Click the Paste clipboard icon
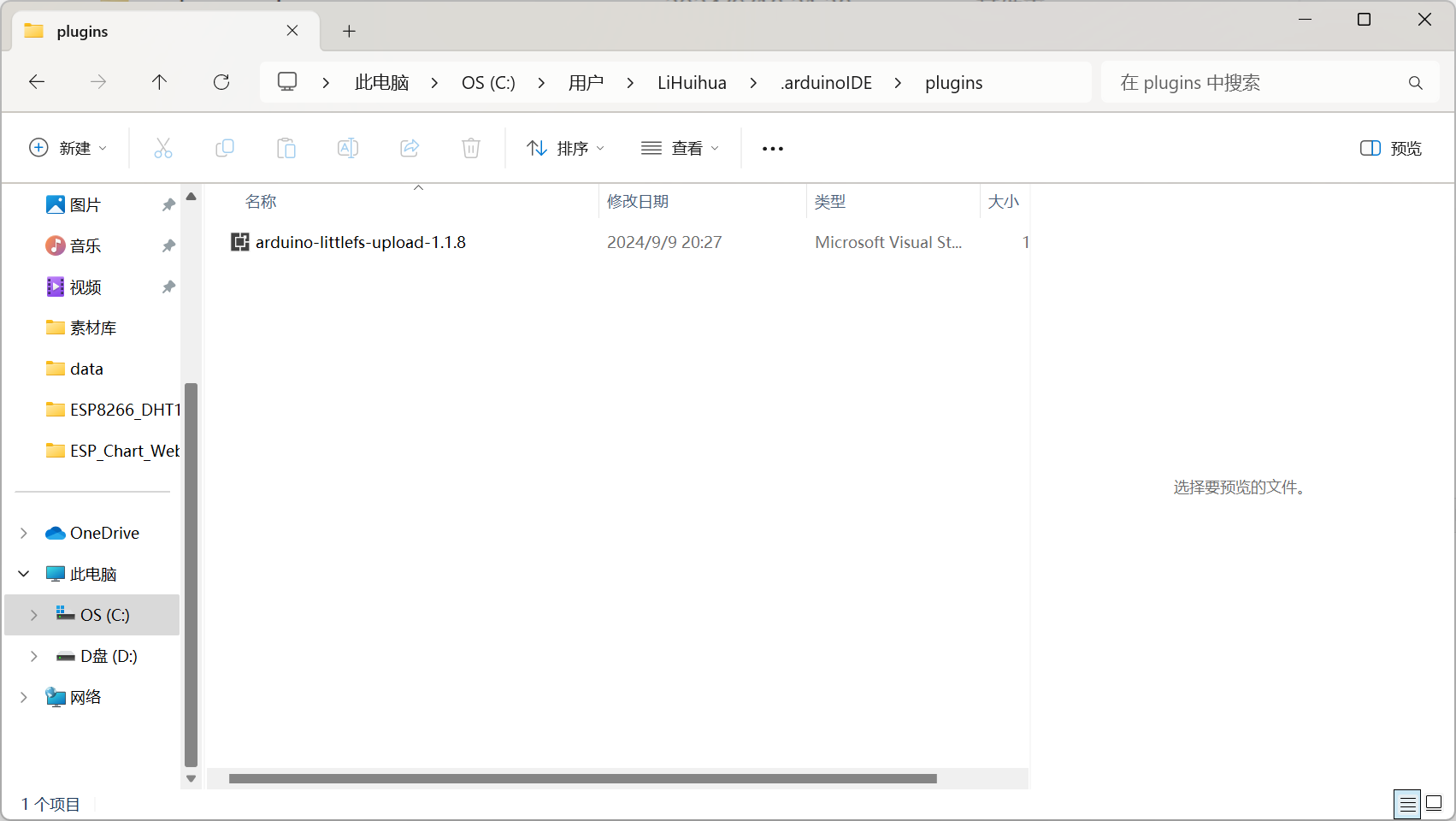 286,148
